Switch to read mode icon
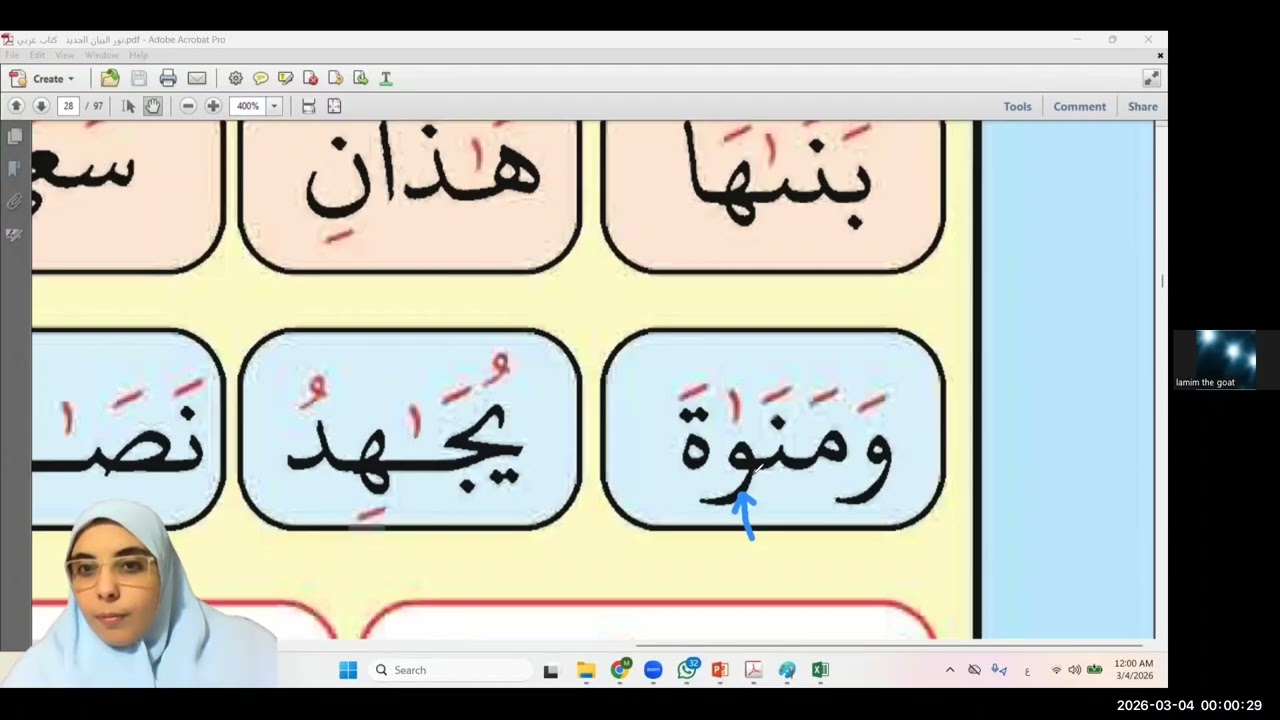This screenshot has height=720, width=1280. coord(1151,78)
